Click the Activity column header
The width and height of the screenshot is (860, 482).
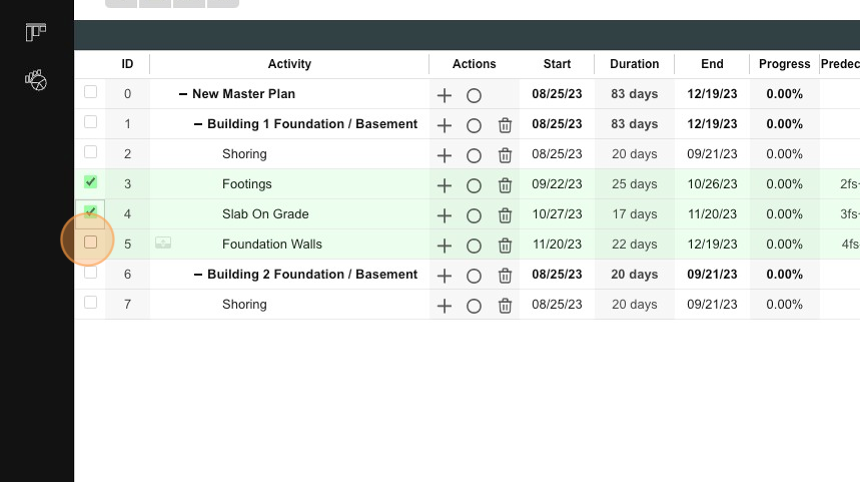point(290,64)
